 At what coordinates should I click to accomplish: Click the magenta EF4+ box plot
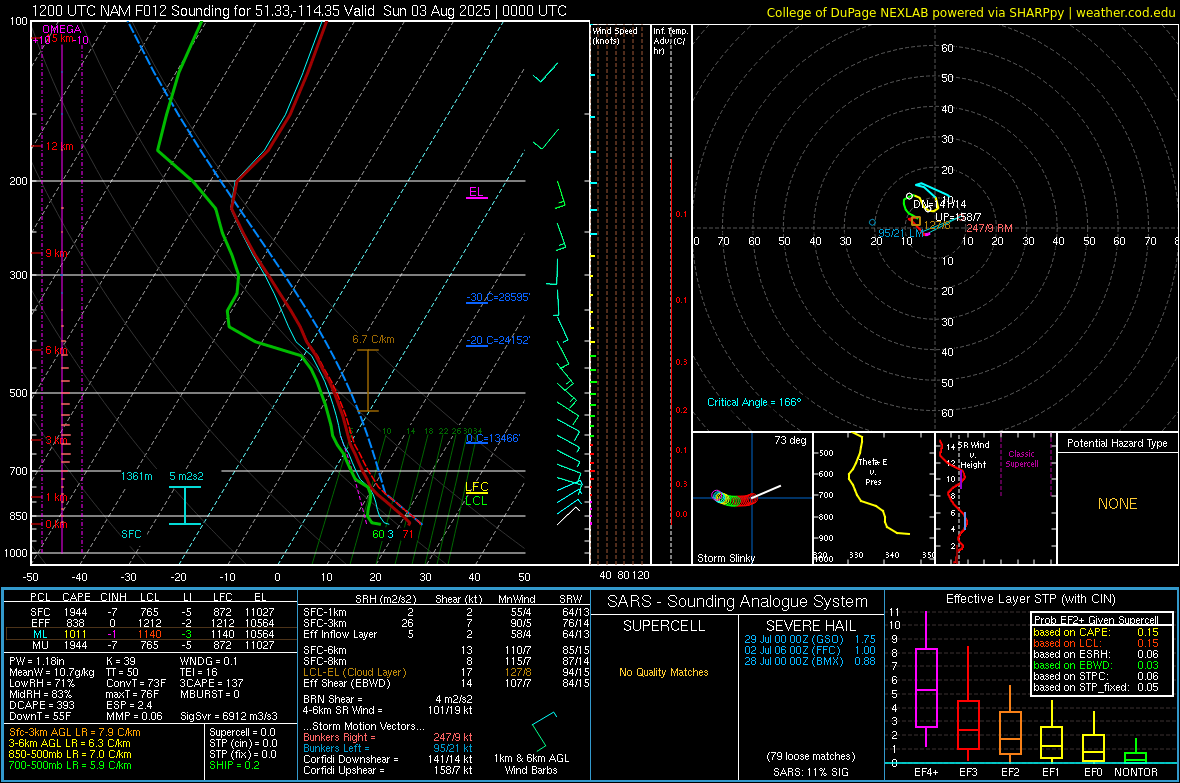[x=926, y=679]
